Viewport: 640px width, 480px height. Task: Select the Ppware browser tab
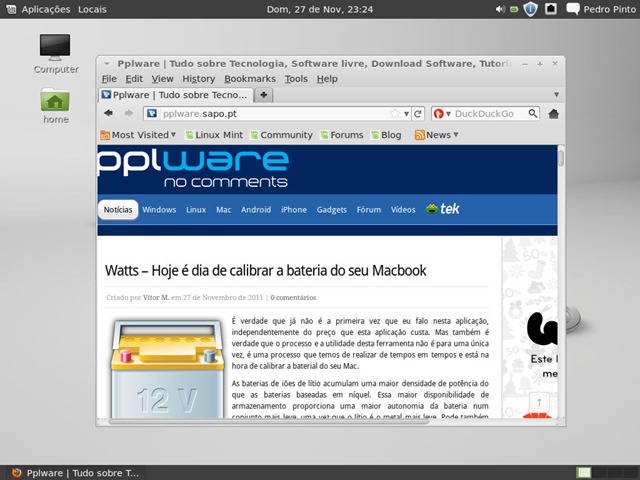point(176,95)
